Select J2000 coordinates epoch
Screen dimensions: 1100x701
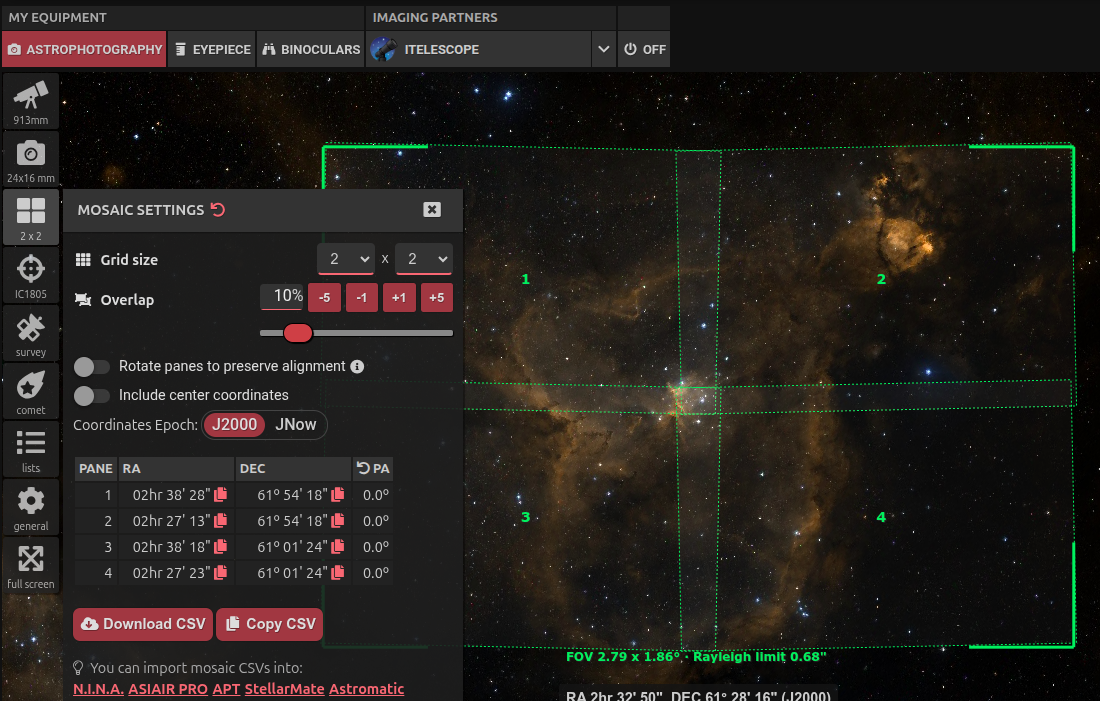click(234, 425)
